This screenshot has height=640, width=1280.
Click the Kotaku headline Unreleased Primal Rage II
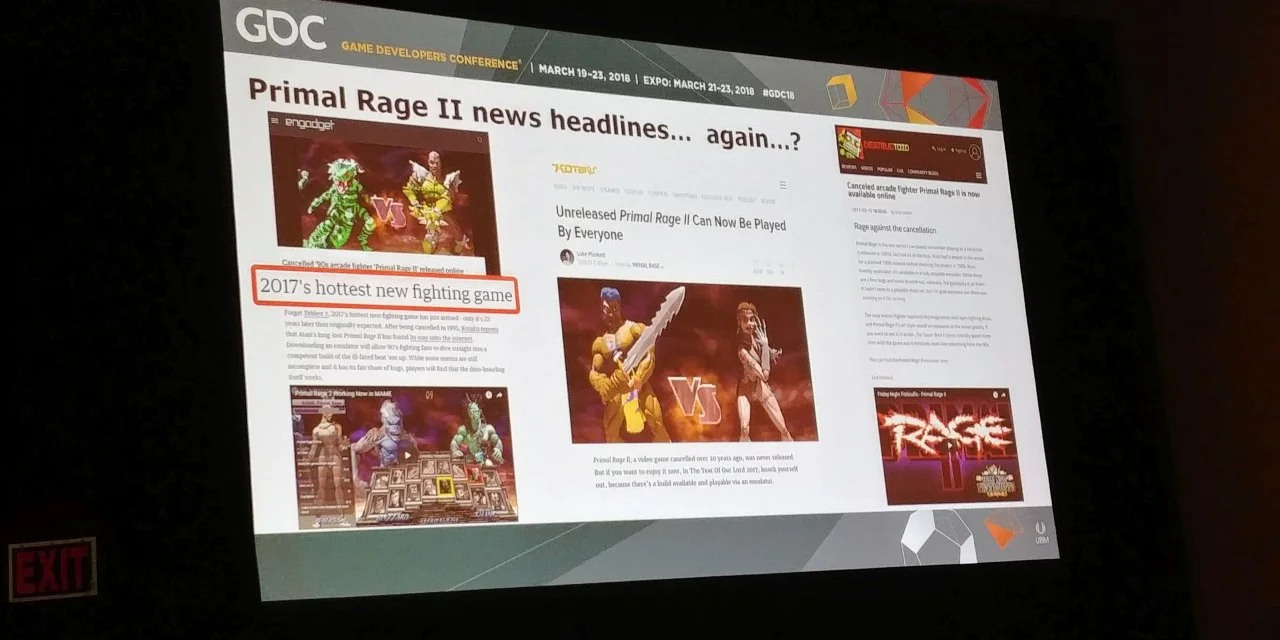(x=671, y=222)
